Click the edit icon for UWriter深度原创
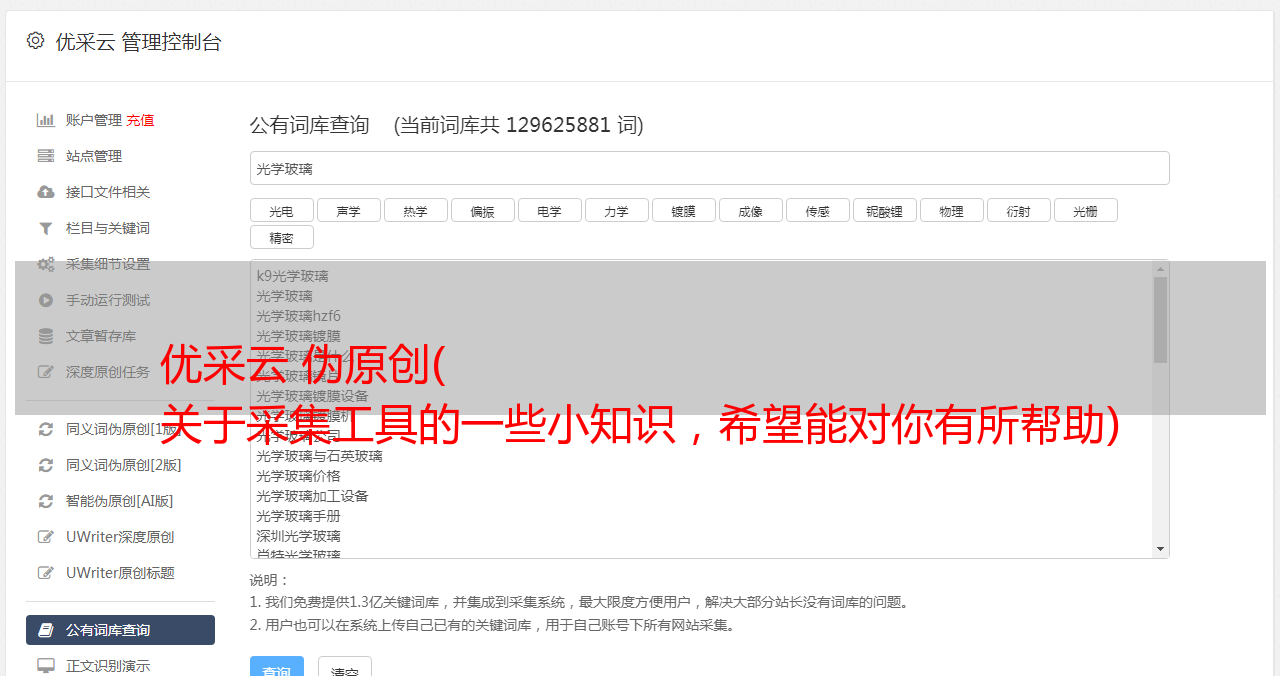1280x676 pixels. (46, 537)
